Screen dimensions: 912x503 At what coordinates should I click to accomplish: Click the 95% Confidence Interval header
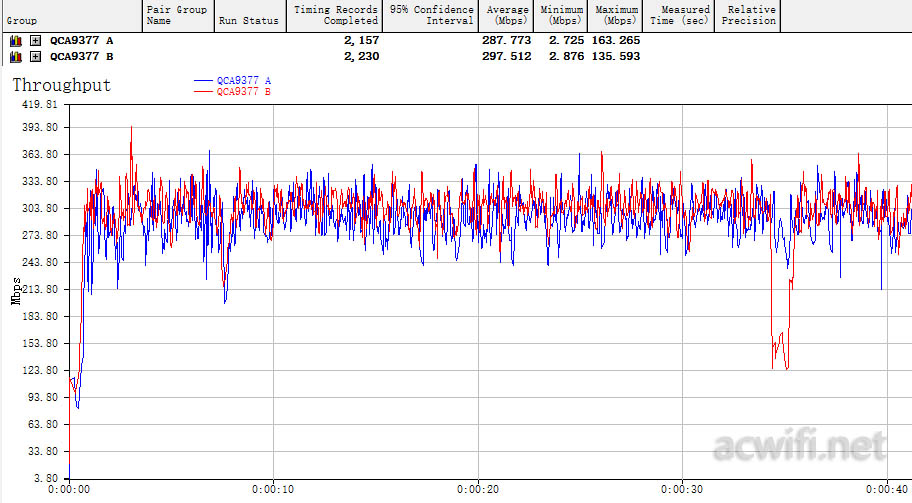pos(430,16)
